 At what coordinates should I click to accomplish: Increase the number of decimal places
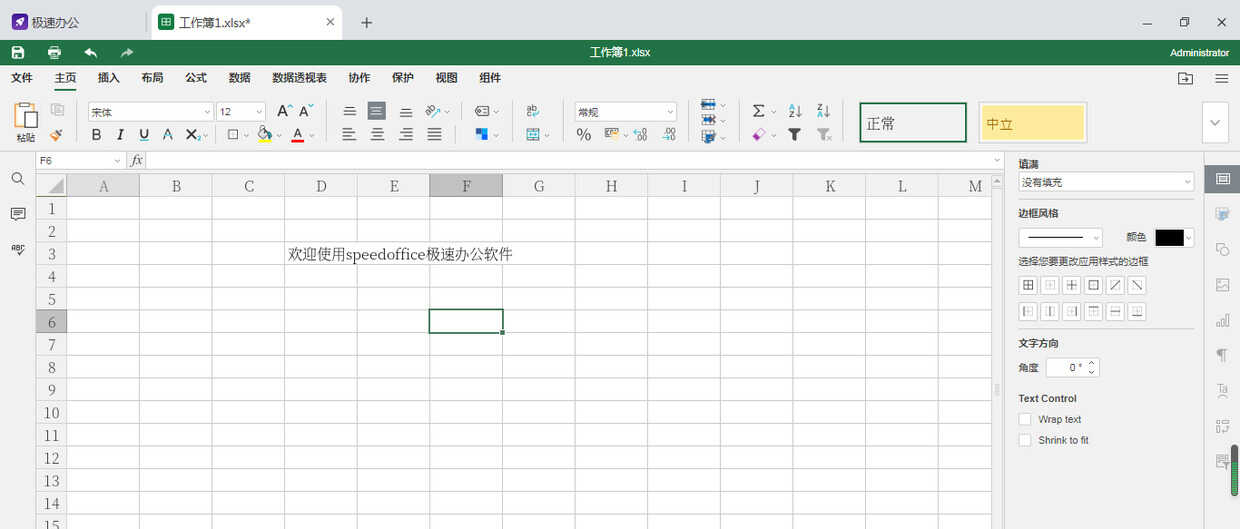(640, 134)
